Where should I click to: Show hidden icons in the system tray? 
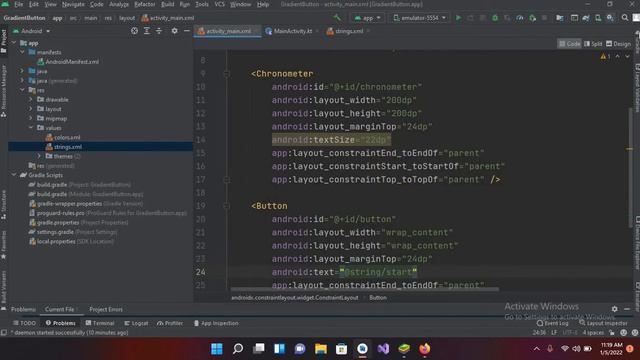[536, 349]
